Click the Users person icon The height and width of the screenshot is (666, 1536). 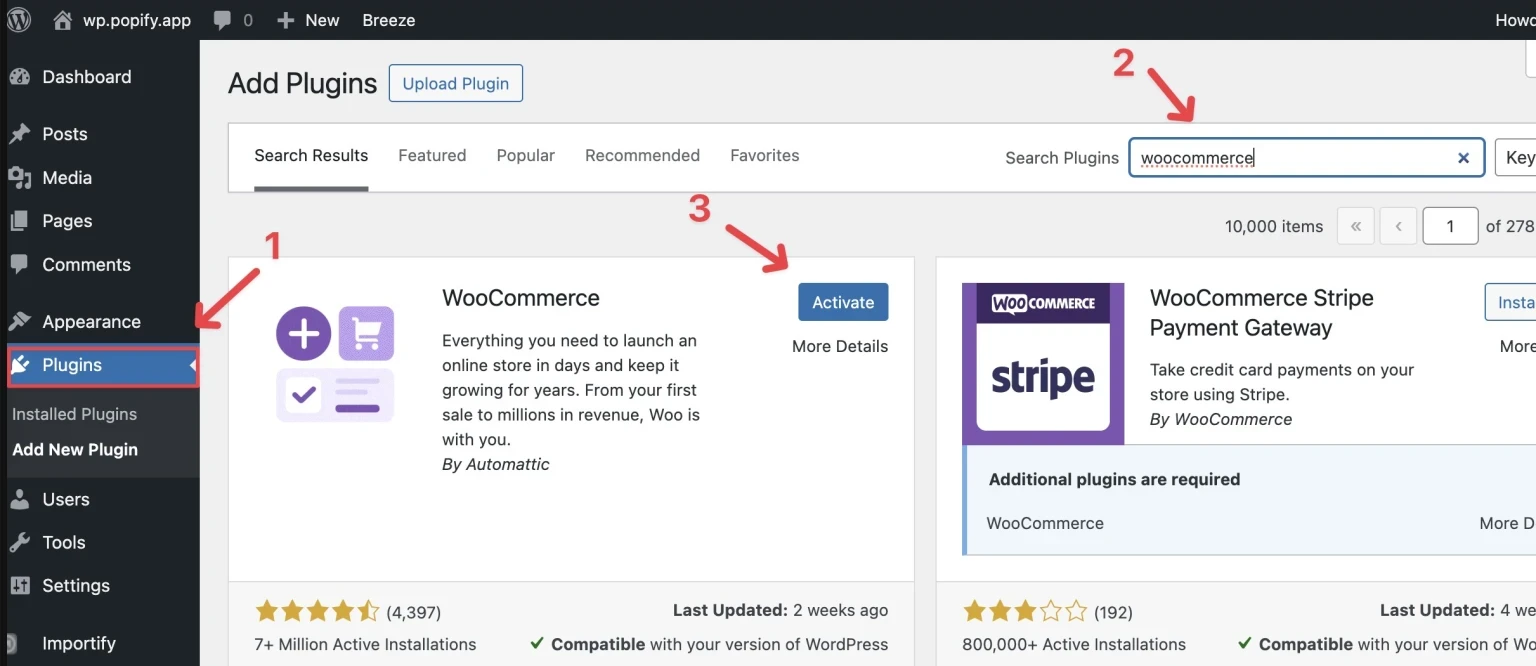click(x=19, y=499)
